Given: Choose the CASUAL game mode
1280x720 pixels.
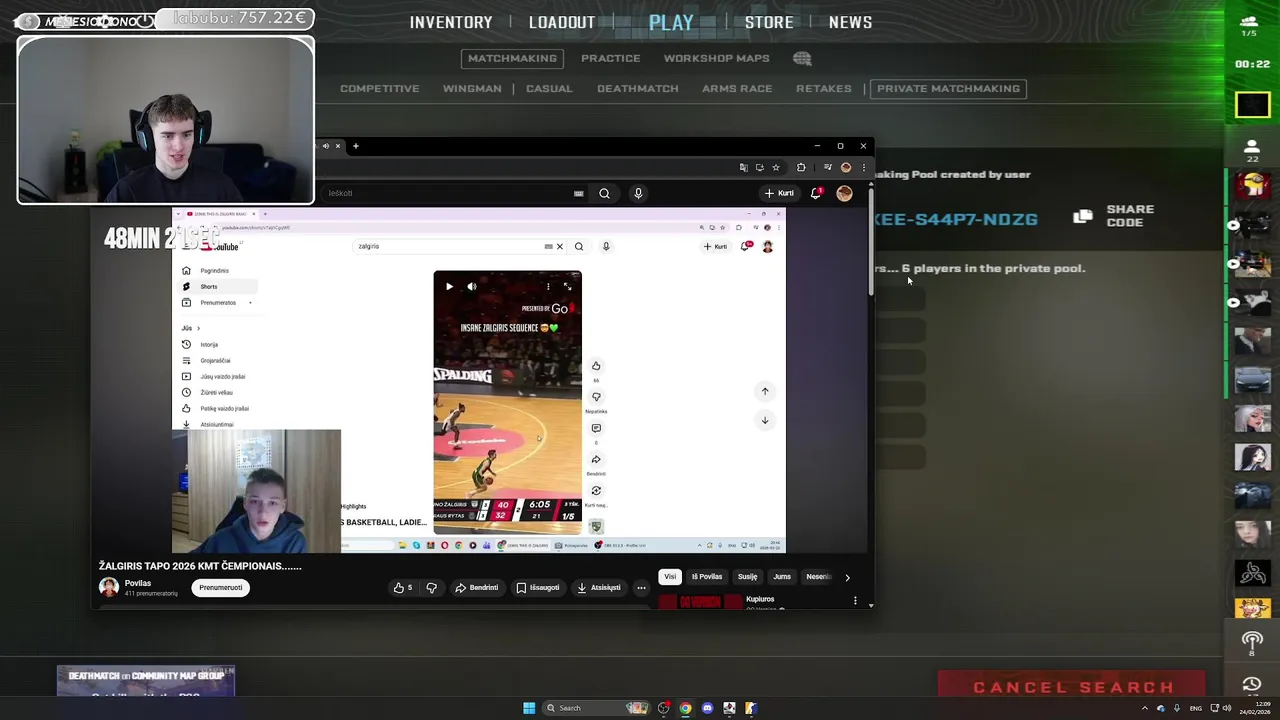Looking at the screenshot, I should point(549,88).
